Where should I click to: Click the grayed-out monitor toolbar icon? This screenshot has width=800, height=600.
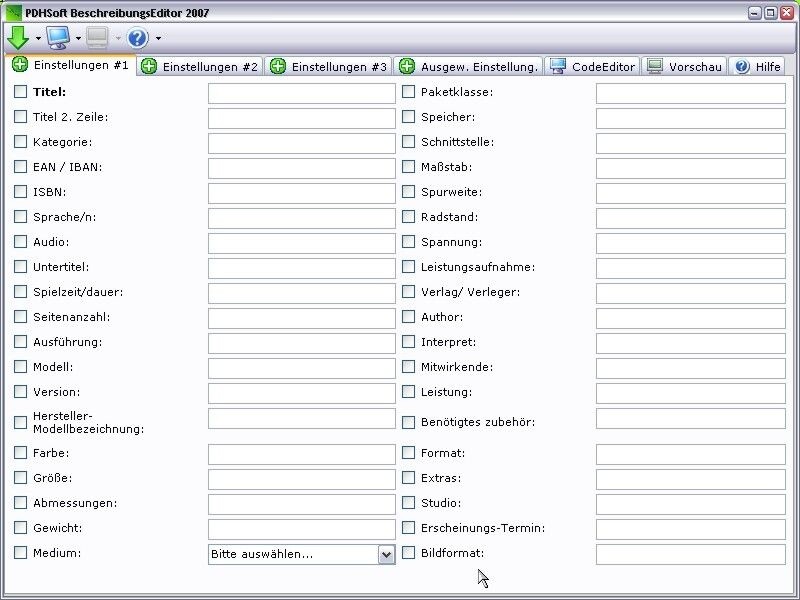pos(96,36)
